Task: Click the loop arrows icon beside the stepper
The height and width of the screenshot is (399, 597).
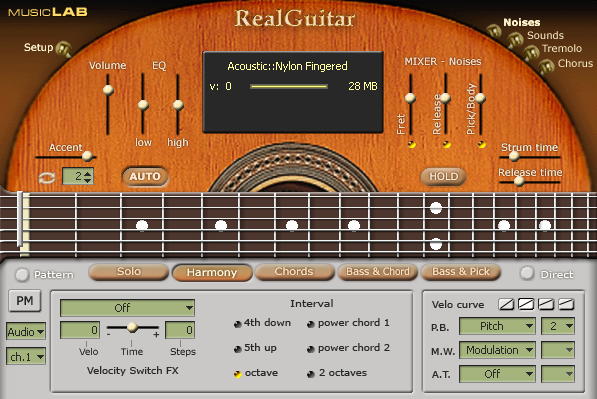Action: pos(47,177)
